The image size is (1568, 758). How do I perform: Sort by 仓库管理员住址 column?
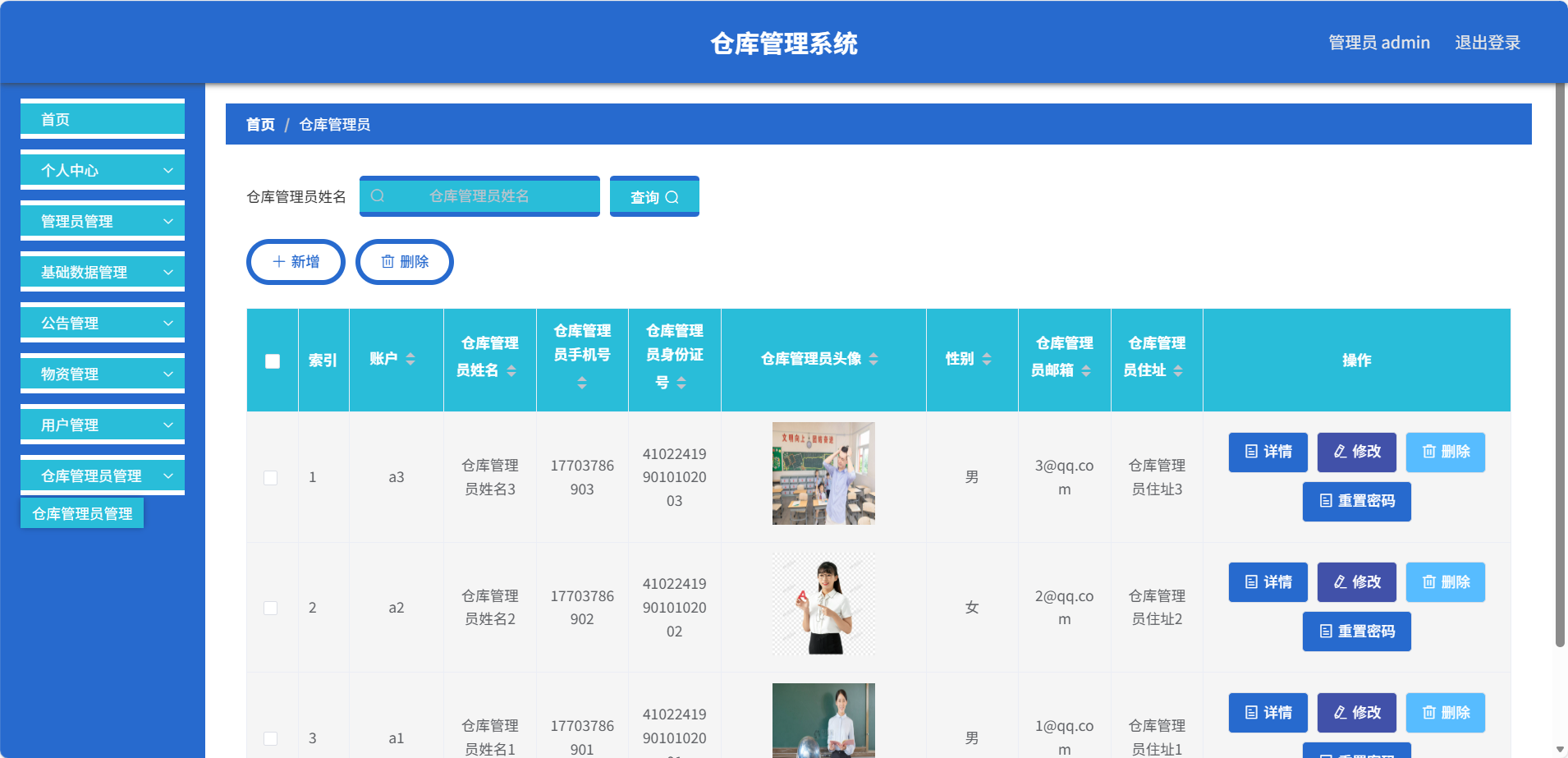1178,371
